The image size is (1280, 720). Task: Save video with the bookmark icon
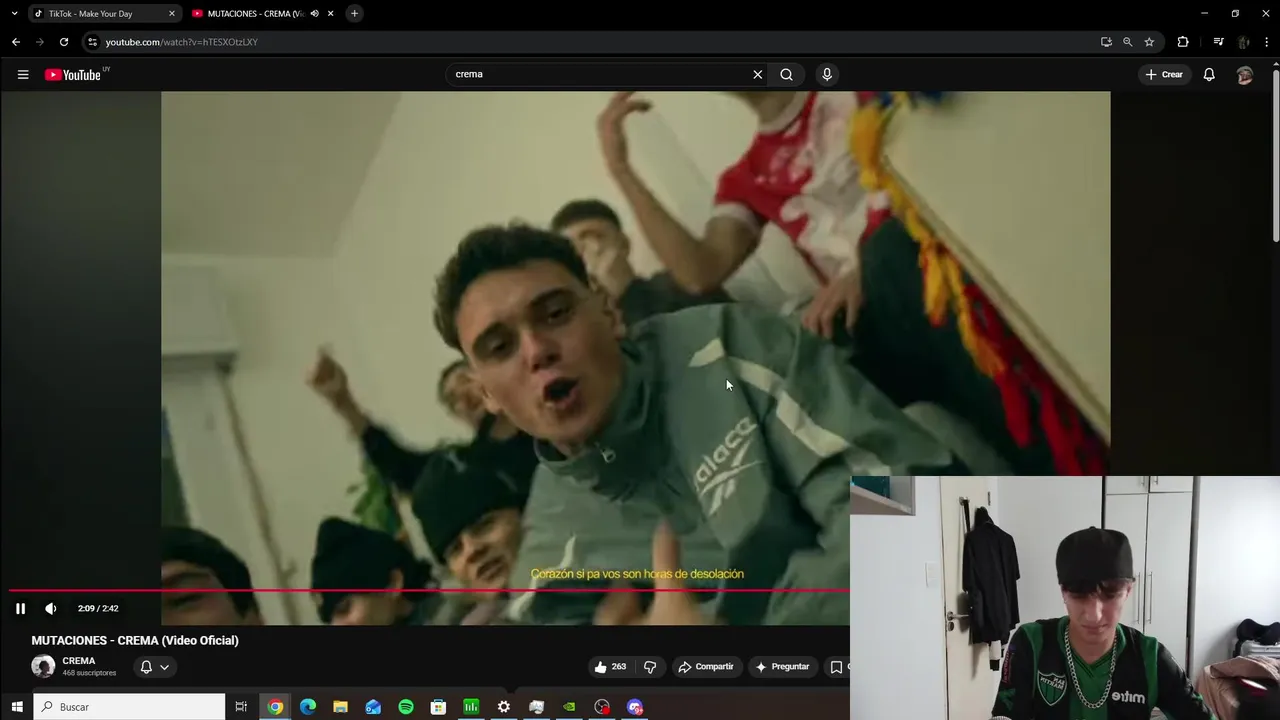pos(836,667)
